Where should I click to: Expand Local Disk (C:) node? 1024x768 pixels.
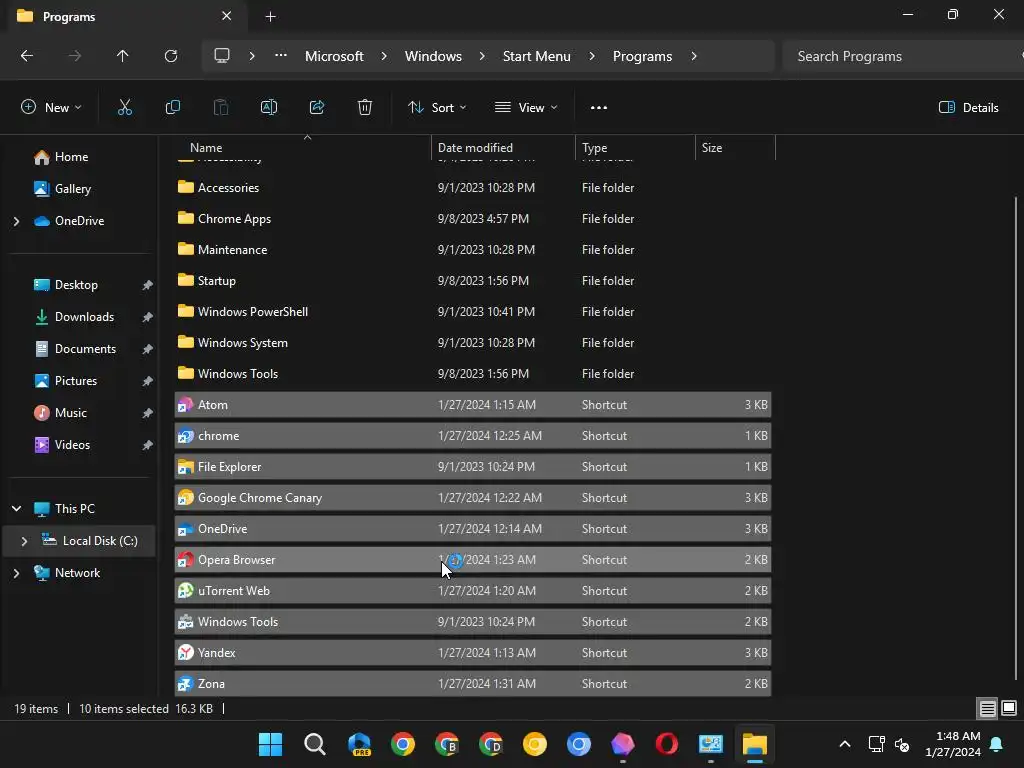24,541
